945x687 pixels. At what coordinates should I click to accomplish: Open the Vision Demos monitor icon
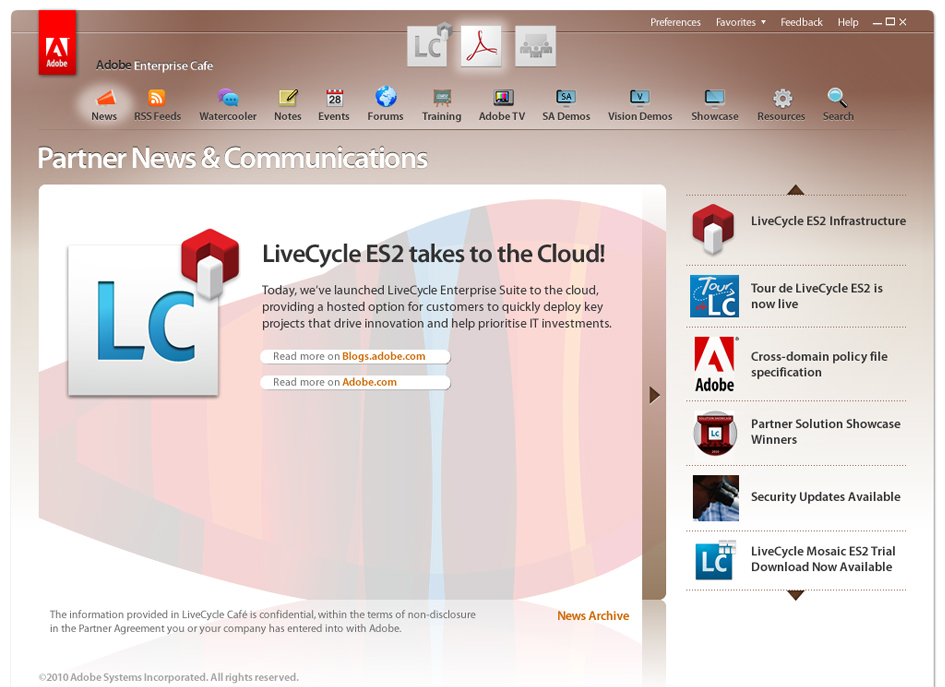pyautogui.click(x=639, y=98)
